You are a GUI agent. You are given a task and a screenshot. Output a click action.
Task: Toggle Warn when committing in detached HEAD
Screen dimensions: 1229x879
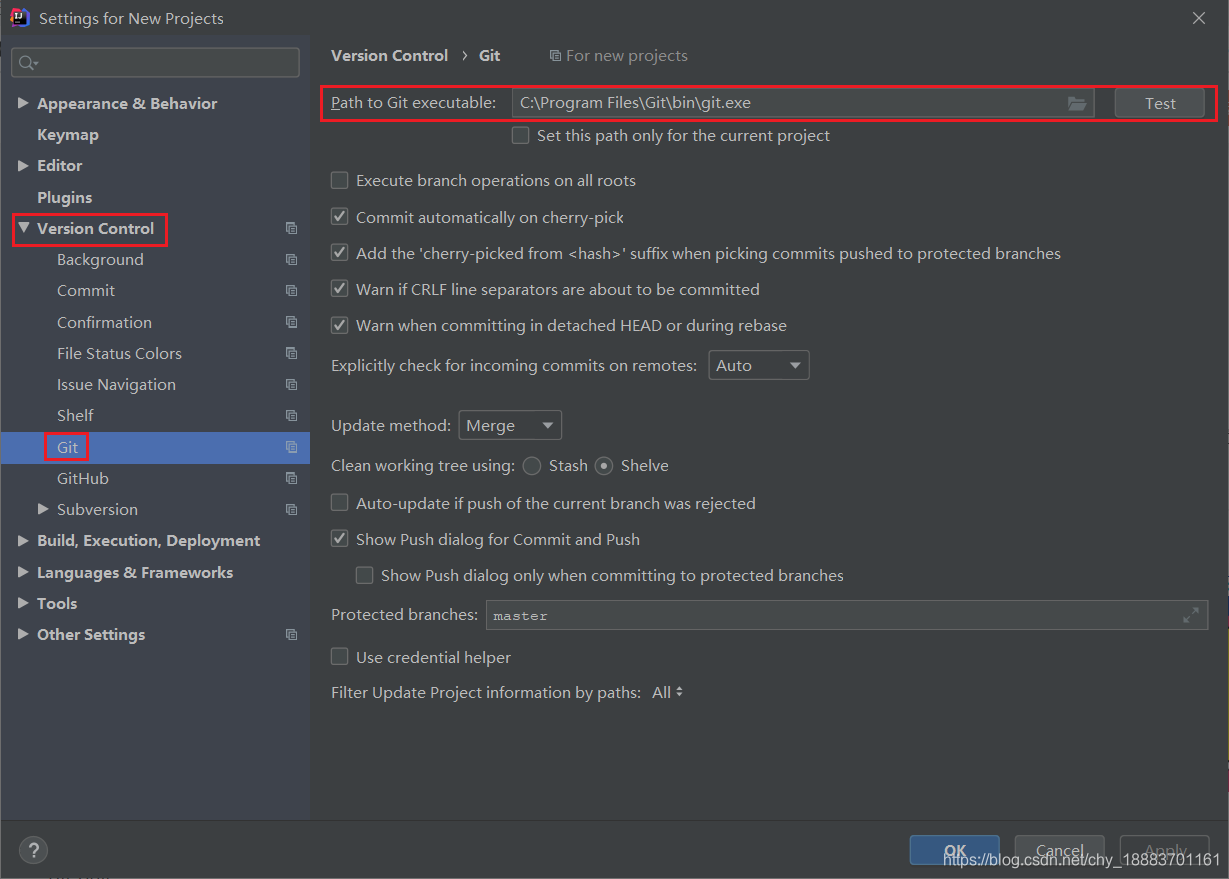click(339, 325)
